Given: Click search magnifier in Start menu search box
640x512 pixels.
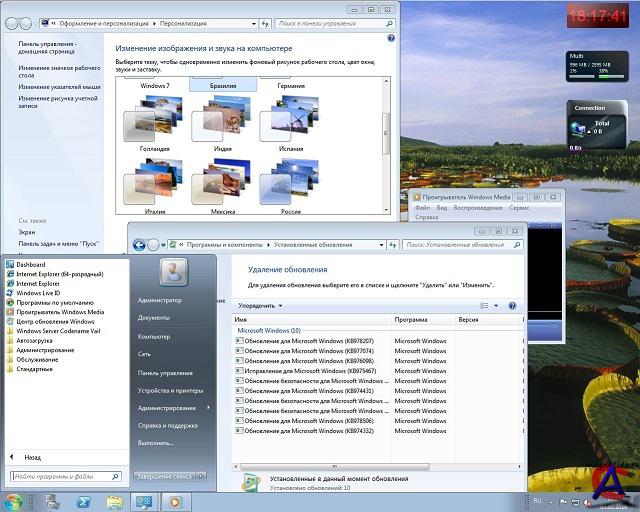Looking at the screenshot, I should pos(116,476).
